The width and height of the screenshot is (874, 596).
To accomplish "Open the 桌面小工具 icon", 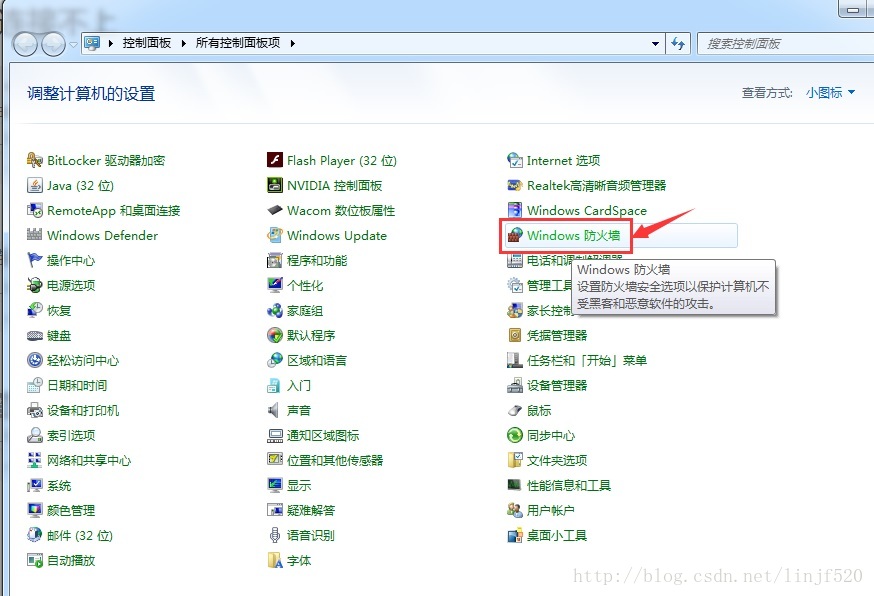I will click(514, 535).
